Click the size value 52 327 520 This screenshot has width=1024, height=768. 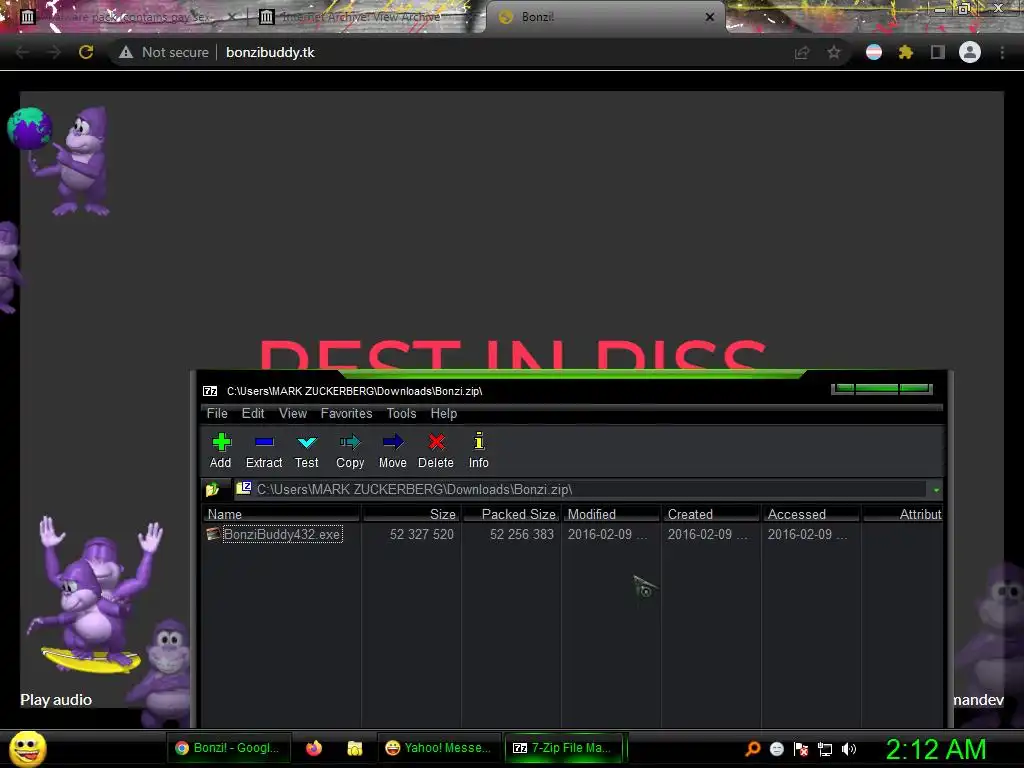(421, 534)
